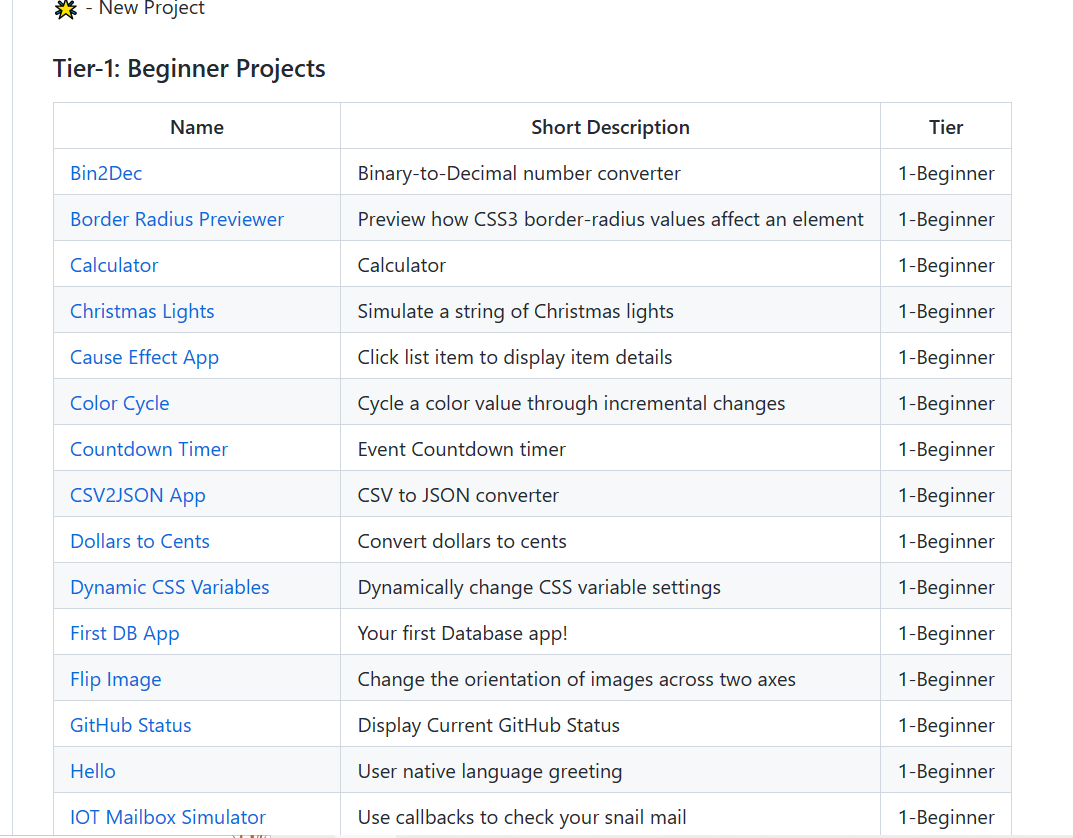Click the 1-Beginner cell in Calculator row
This screenshot has height=838, width=1073.
coord(946,265)
